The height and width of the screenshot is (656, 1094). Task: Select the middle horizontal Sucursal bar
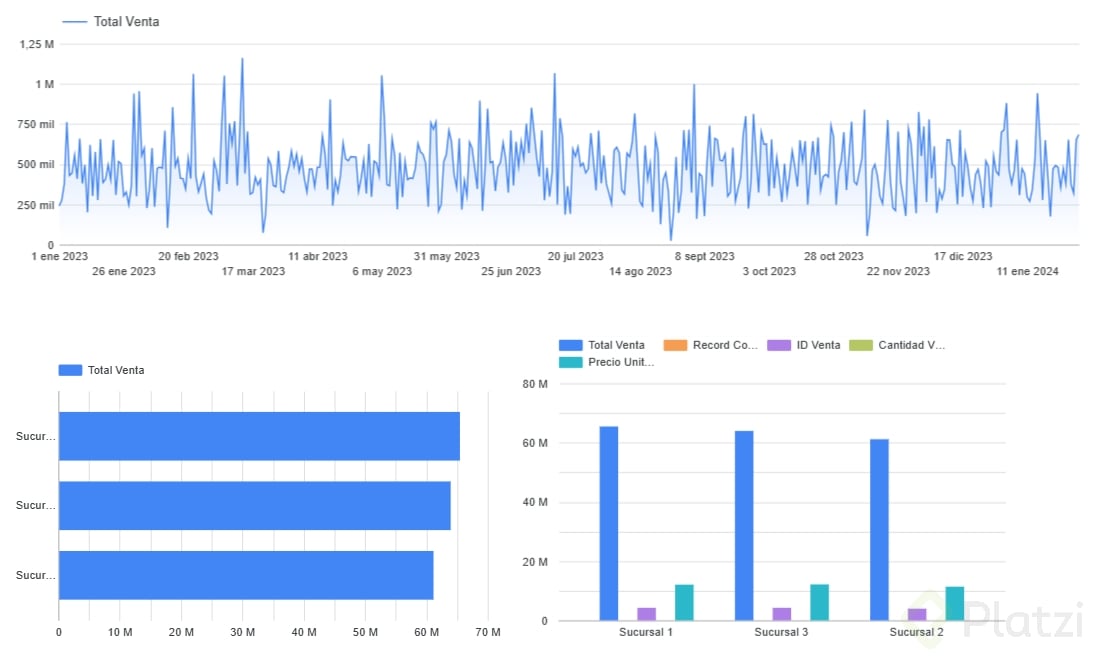(255, 505)
